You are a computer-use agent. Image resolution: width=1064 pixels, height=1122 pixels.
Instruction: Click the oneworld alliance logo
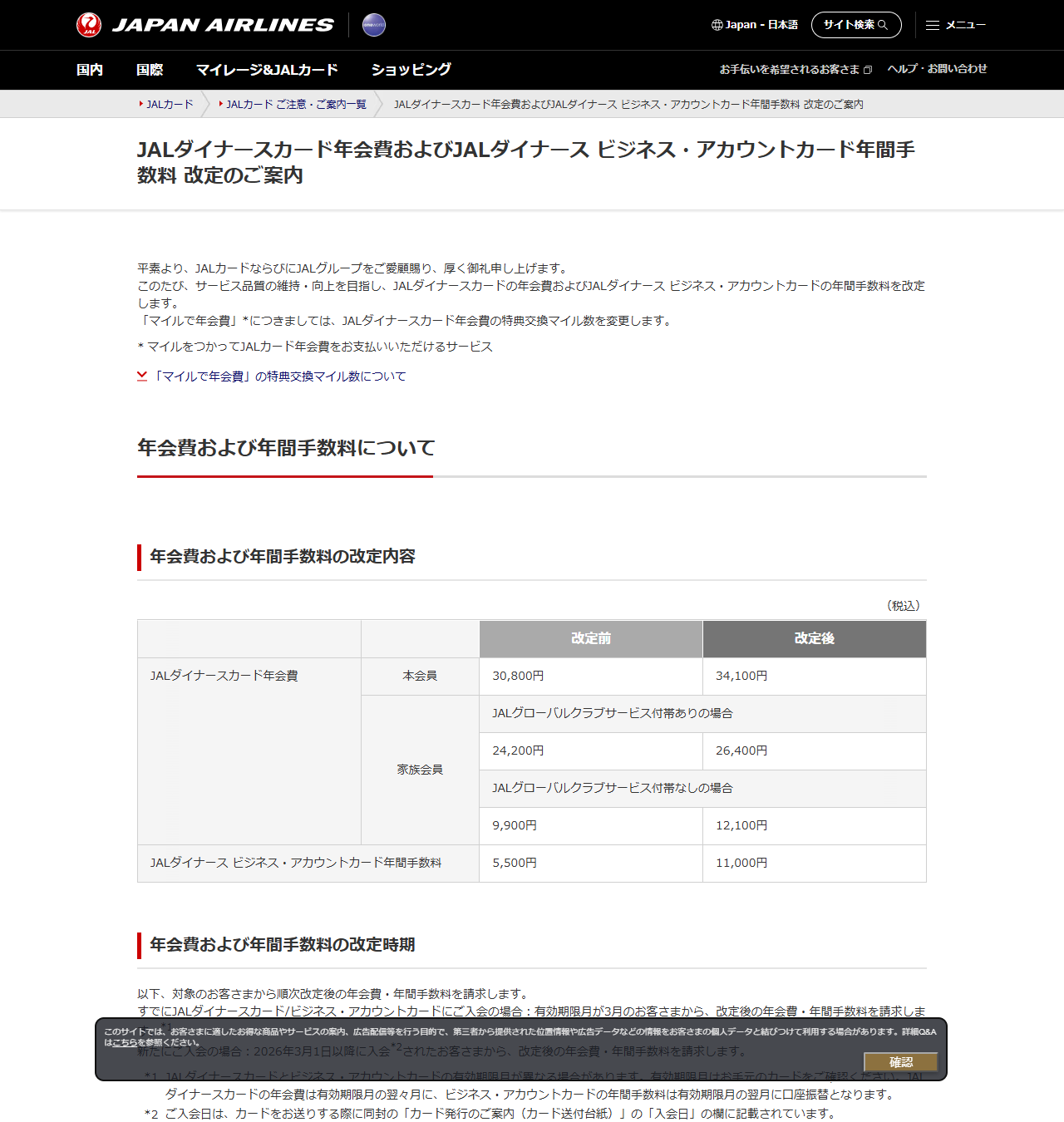tap(374, 25)
